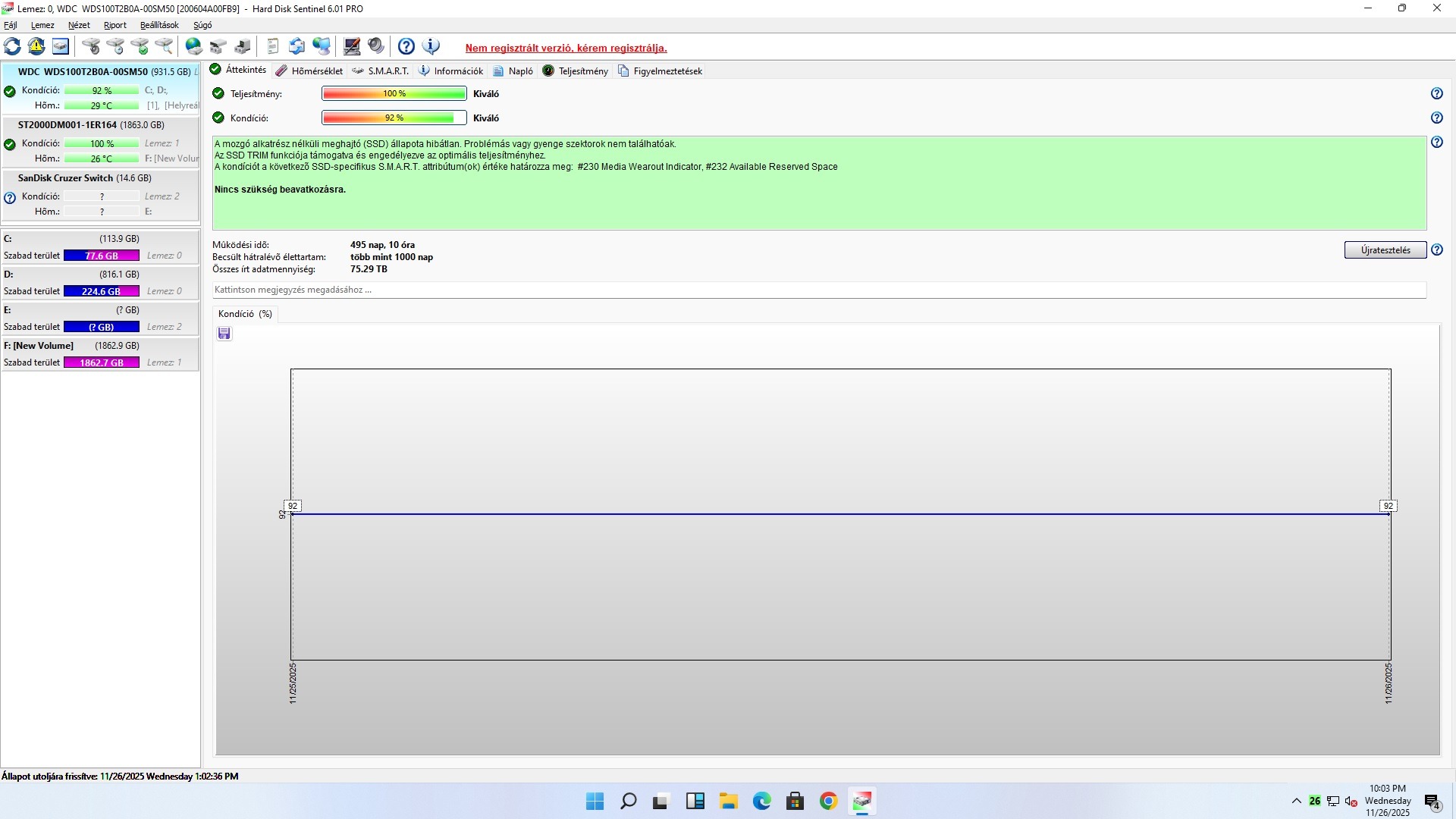Show hidden icons in system tray

click(1296, 801)
